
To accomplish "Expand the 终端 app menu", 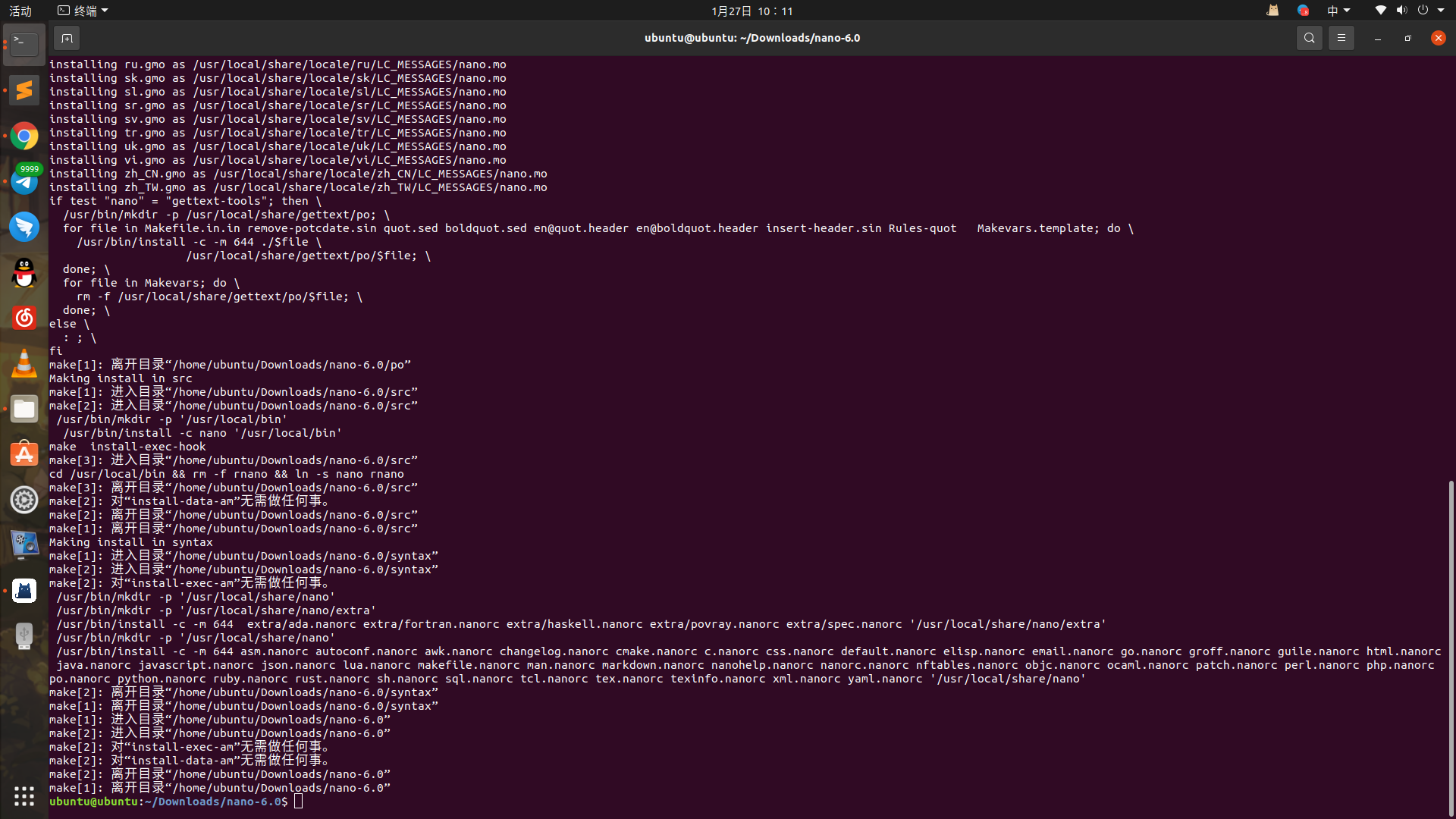I will pos(83,11).
